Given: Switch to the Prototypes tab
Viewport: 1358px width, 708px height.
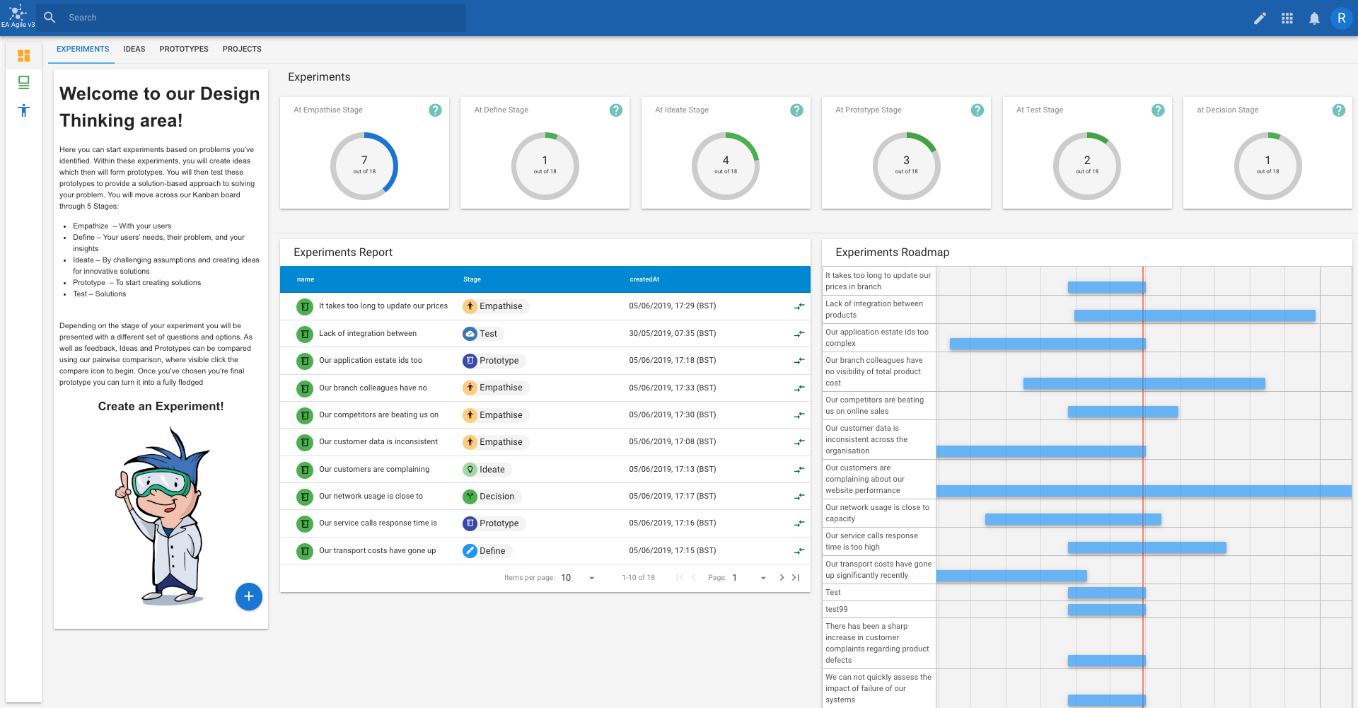Looking at the screenshot, I should (184, 49).
